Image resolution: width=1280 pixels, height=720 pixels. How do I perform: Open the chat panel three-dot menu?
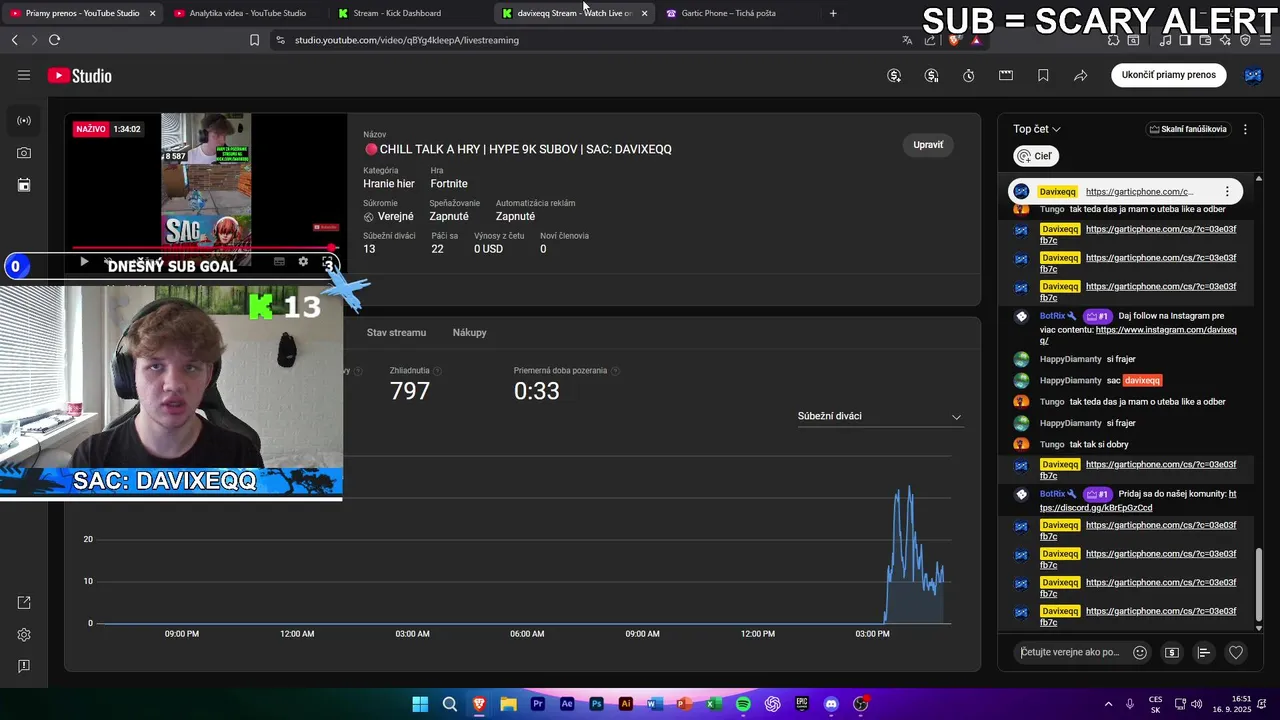pyautogui.click(x=1245, y=129)
